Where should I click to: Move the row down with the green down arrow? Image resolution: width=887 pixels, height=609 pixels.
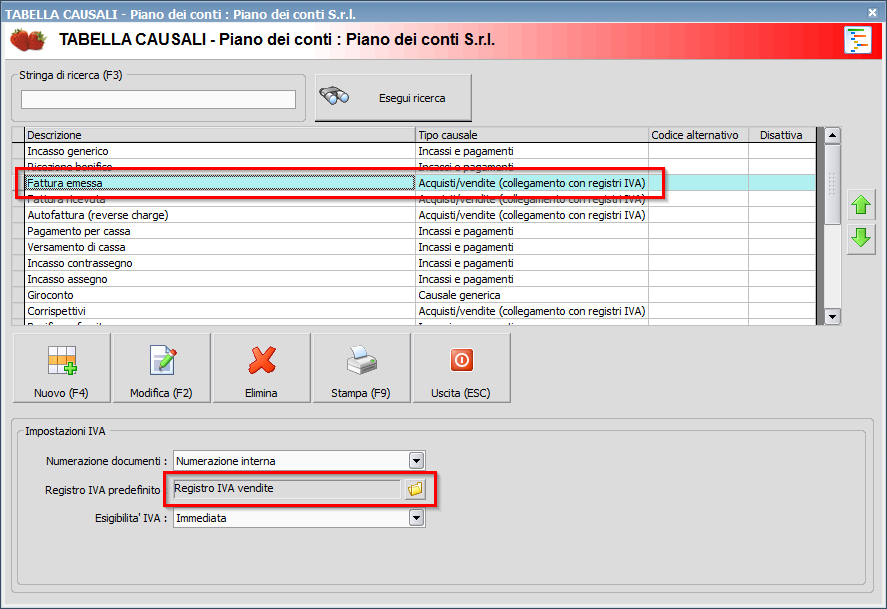coord(860,239)
